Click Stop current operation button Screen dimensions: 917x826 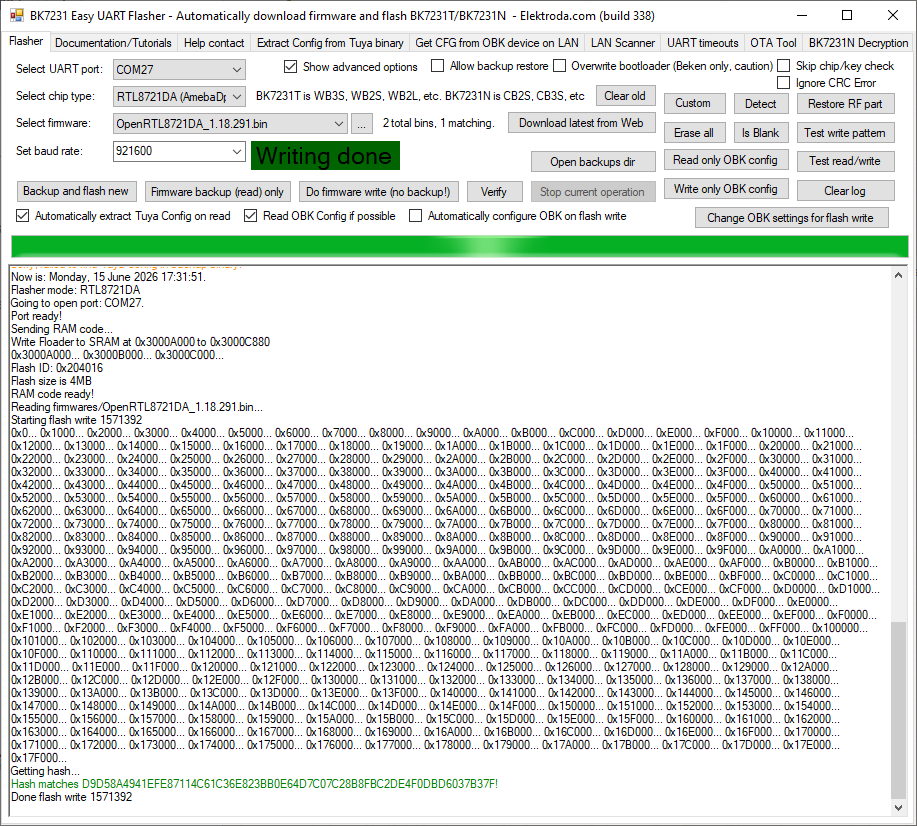[x=592, y=192]
